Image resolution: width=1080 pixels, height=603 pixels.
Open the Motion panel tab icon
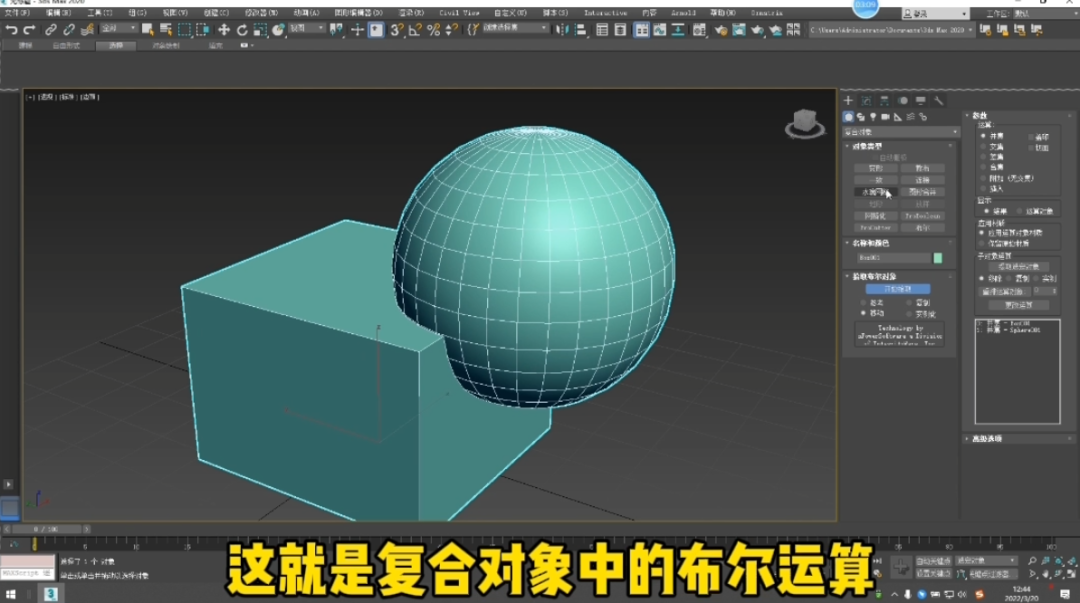(903, 101)
